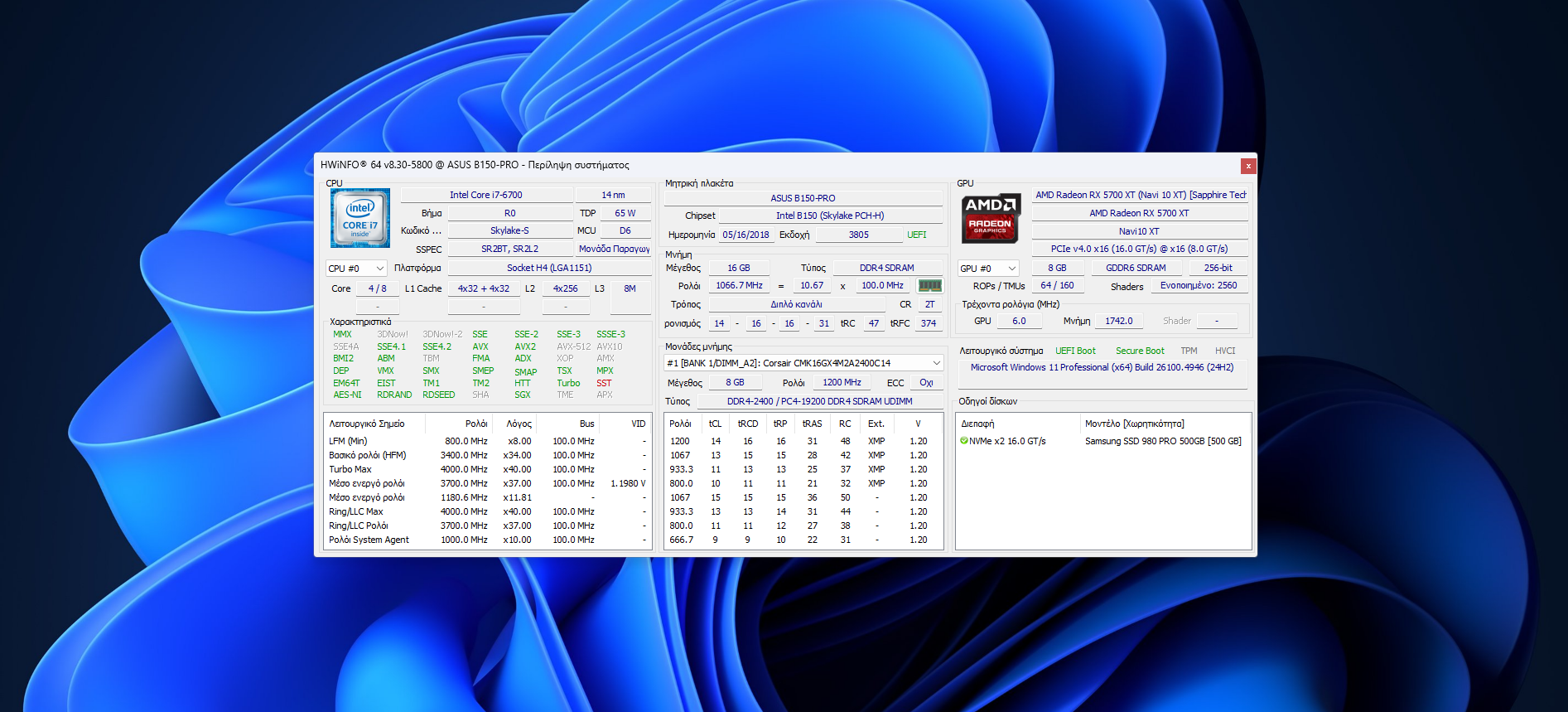Click the TDP value 65 W
Screen dimensions: 1568x712
tap(625, 213)
